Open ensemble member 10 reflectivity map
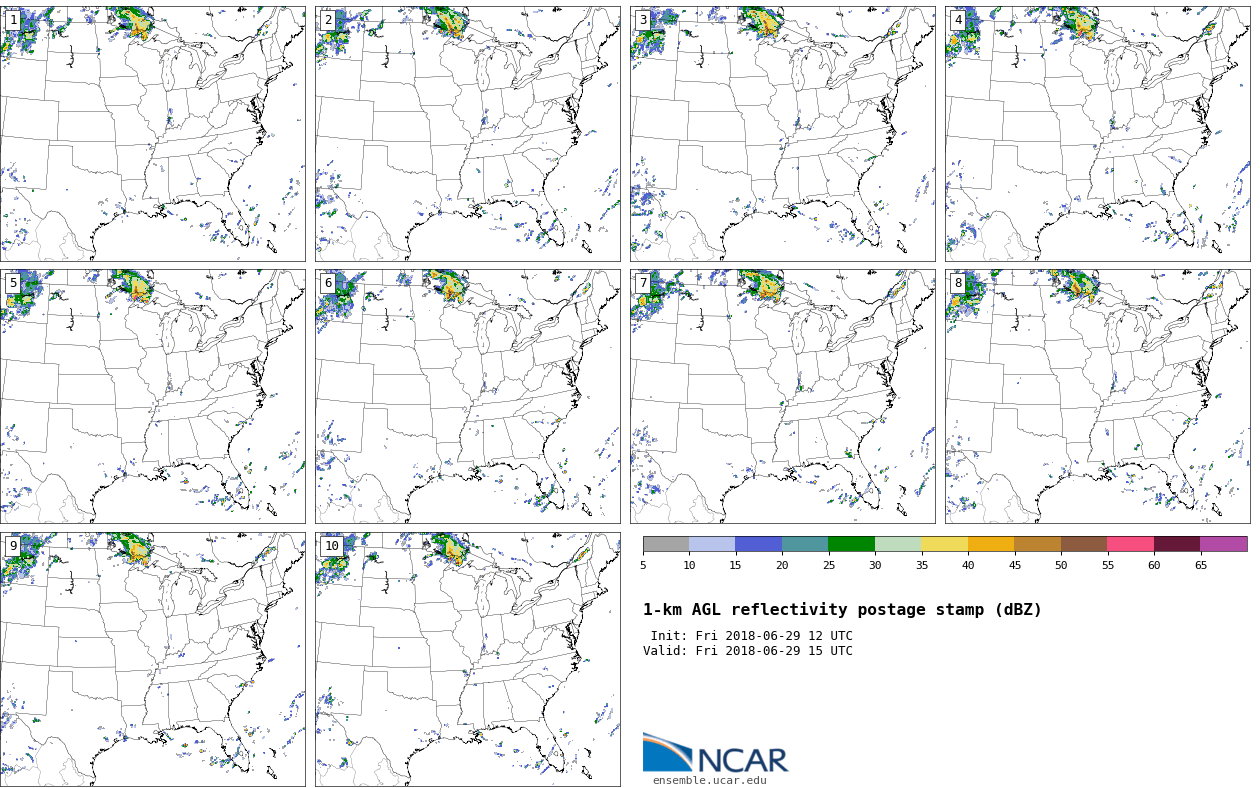The image size is (1260, 788). (467, 659)
